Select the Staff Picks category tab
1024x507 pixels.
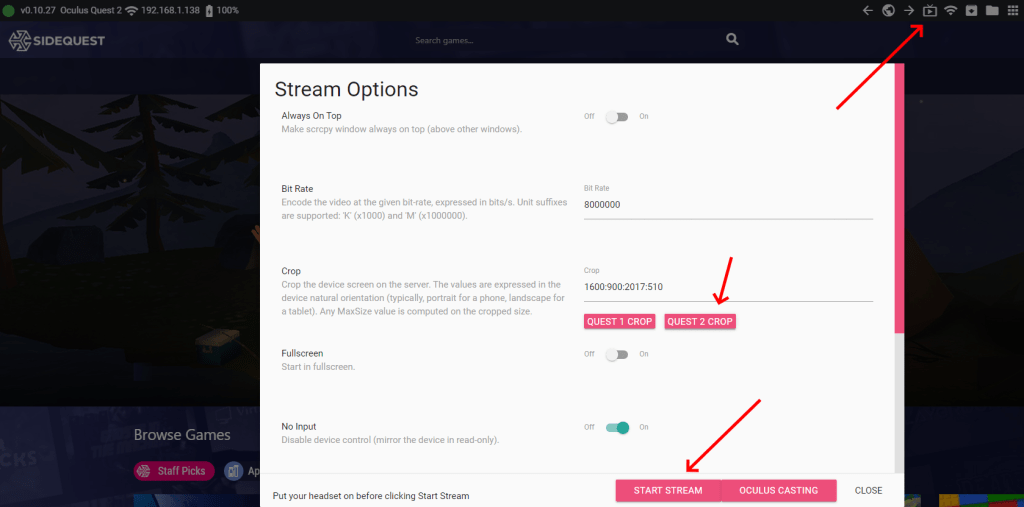tap(174, 471)
